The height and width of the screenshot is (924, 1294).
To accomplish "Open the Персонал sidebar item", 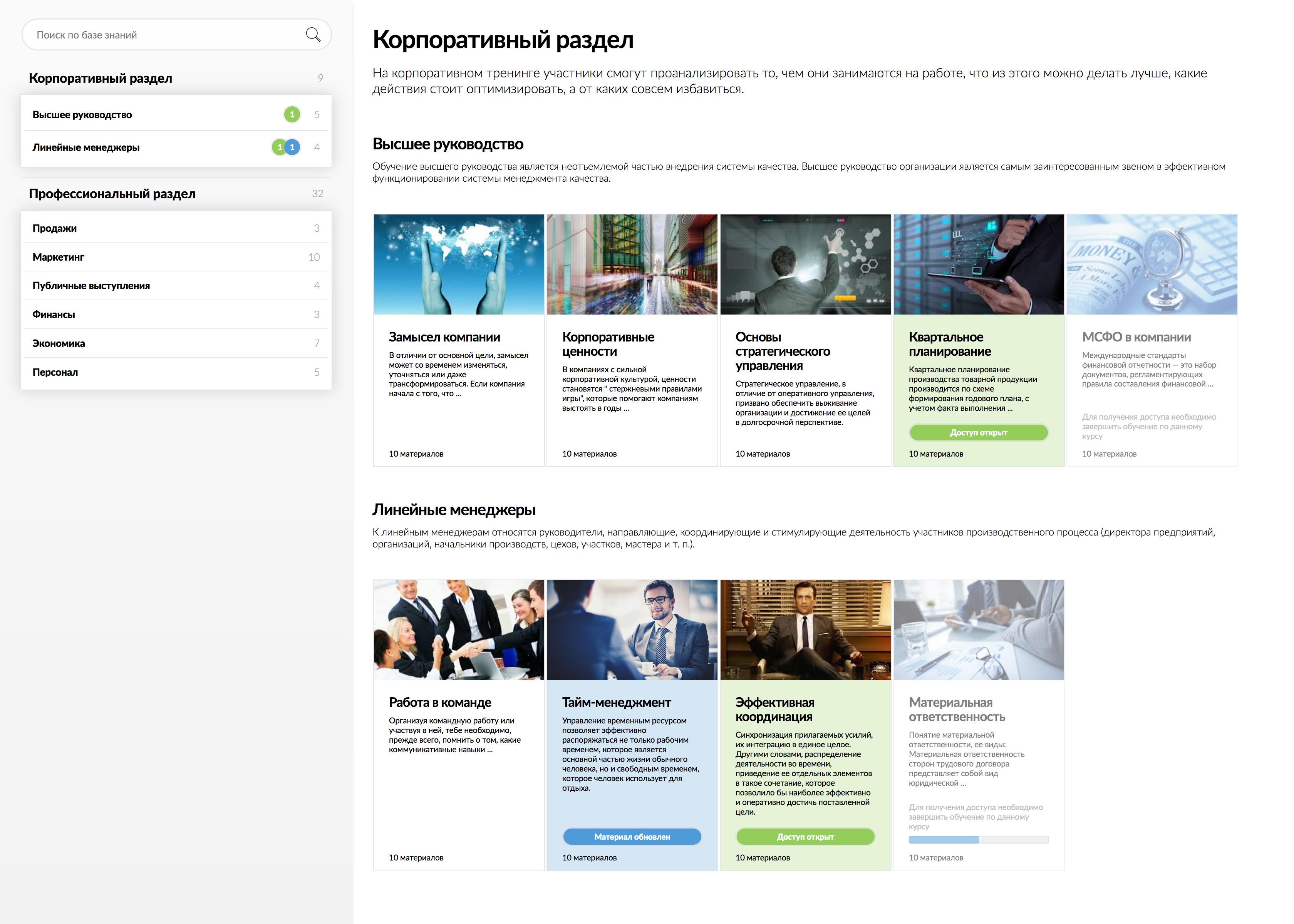I will 55,372.
